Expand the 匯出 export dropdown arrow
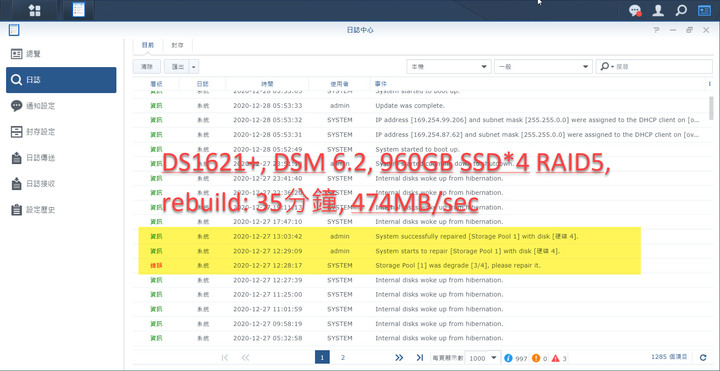This screenshot has height=371, width=720. 194,67
